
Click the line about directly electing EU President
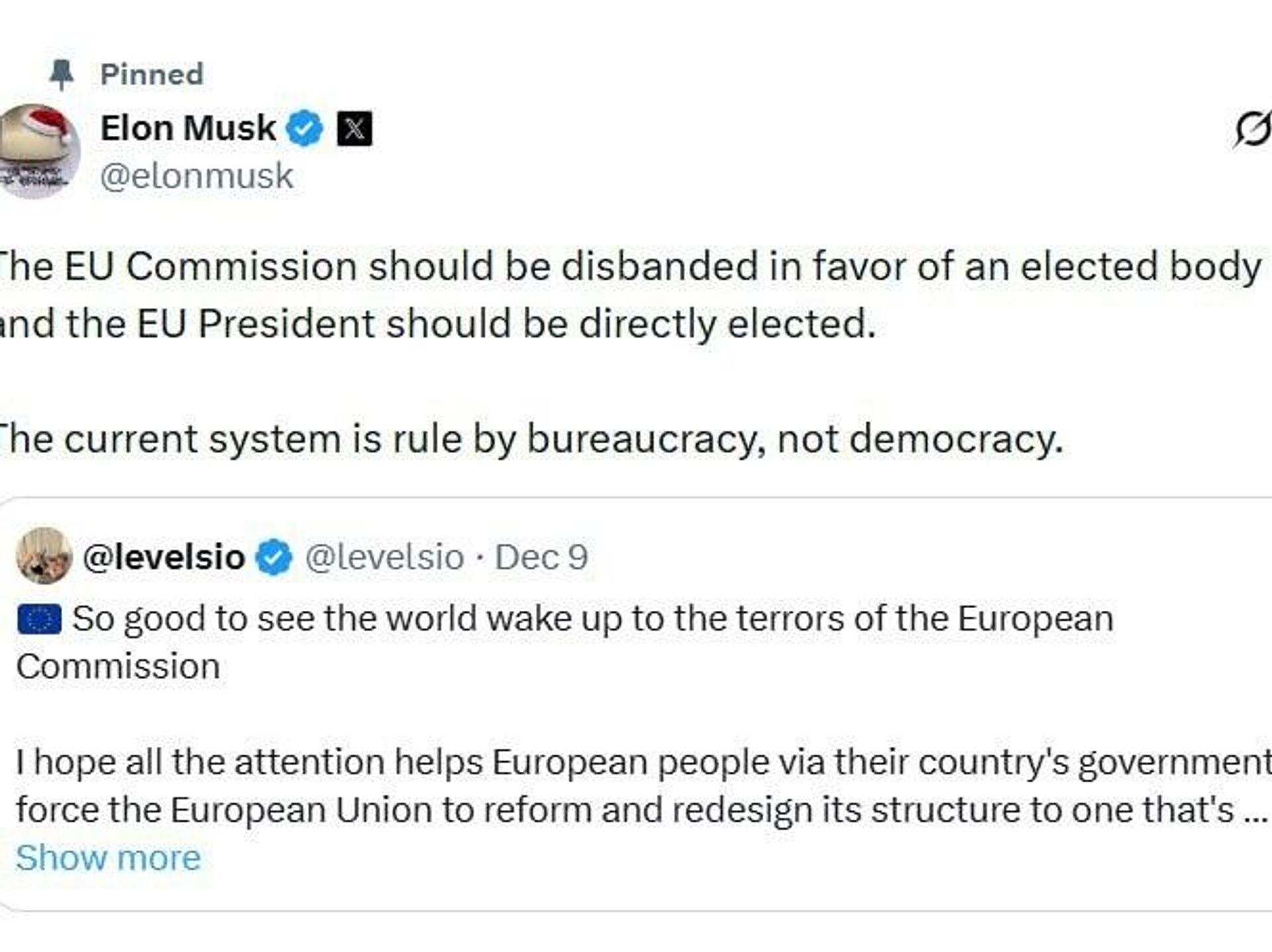point(437,325)
